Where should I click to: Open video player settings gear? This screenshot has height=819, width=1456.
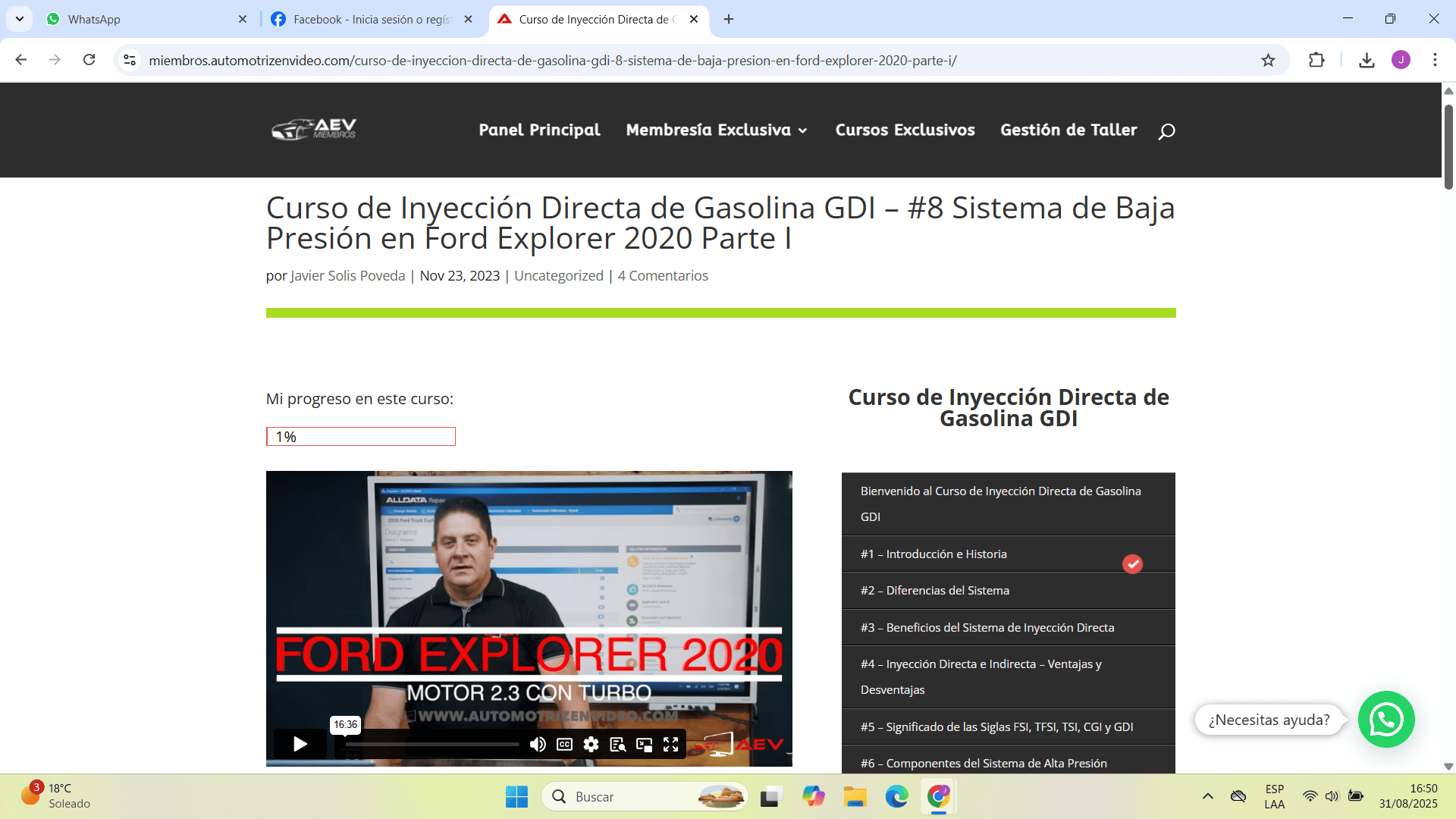(x=591, y=744)
